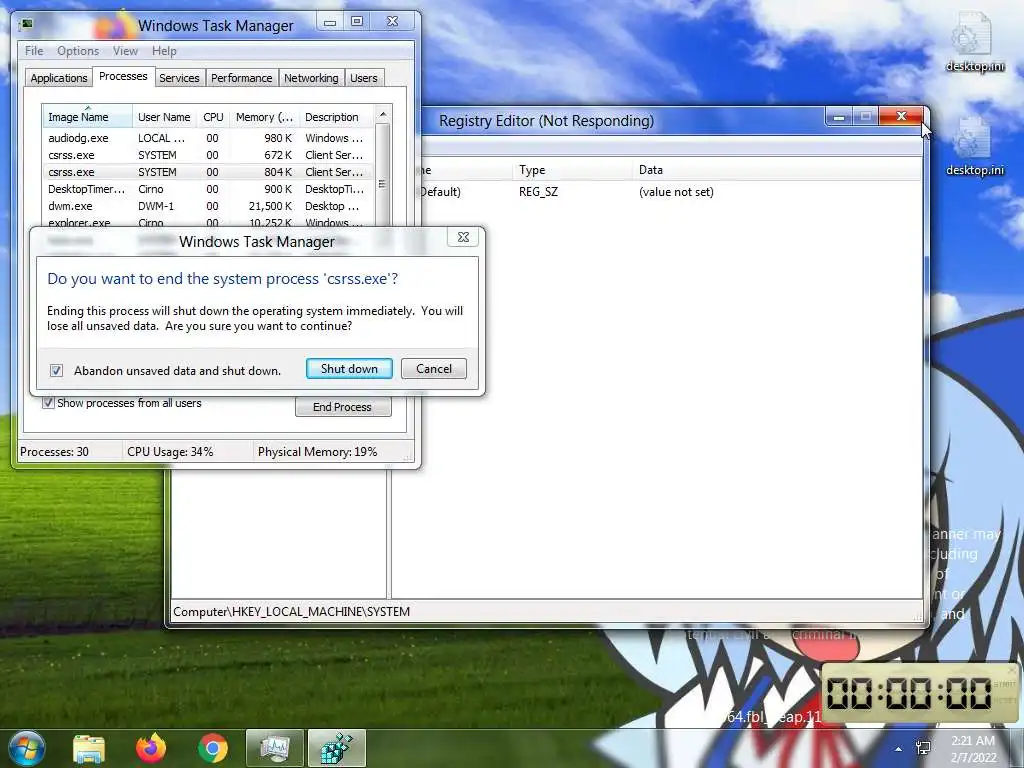This screenshot has height=768, width=1024.
Task: Sort processes by Description column header
Action: pyautogui.click(x=336, y=117)
